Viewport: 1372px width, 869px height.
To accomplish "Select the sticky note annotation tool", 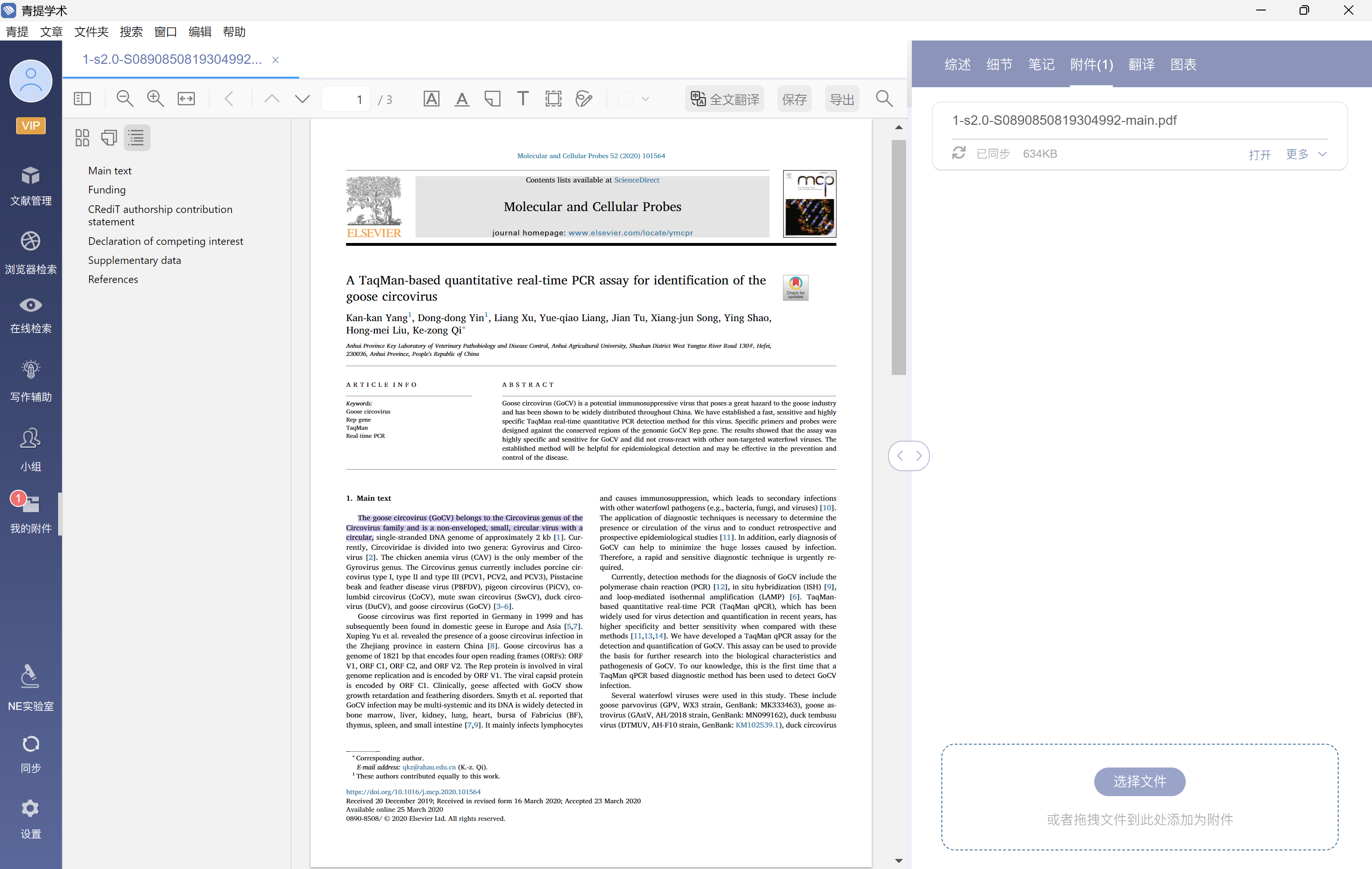I will click(x=492, y=99).
